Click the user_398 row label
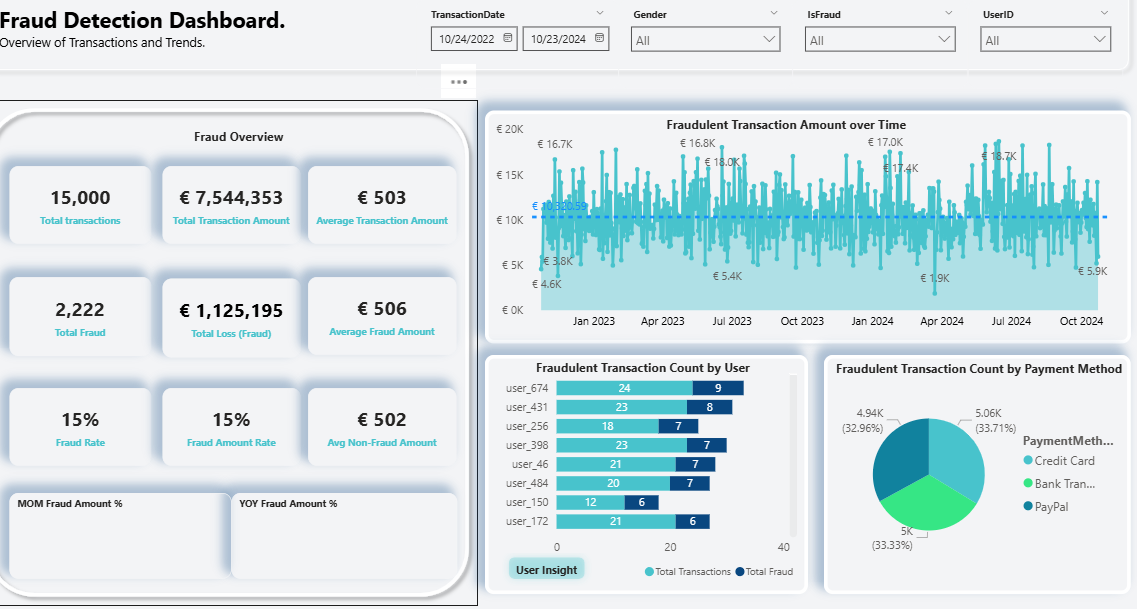The width and height of the screenshot is (1137, 609). tap(527, 445)
